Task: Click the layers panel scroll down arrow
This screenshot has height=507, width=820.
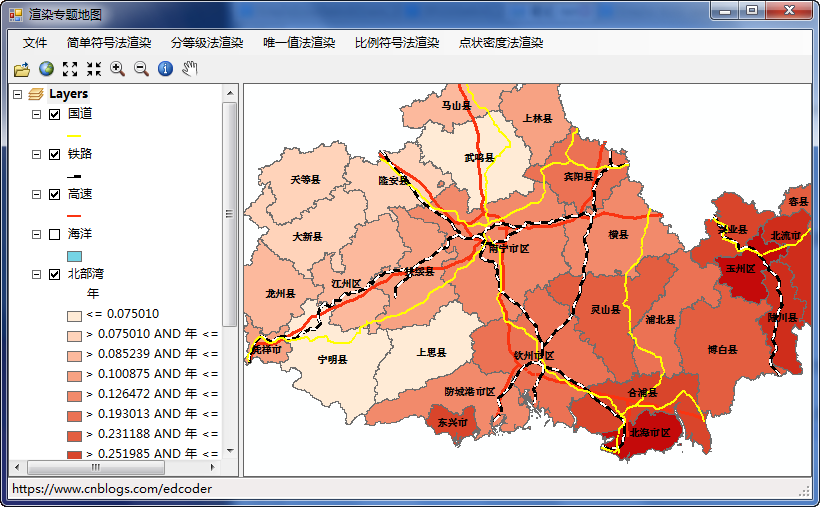Action: pyautogui.click(x=229, y=451)
